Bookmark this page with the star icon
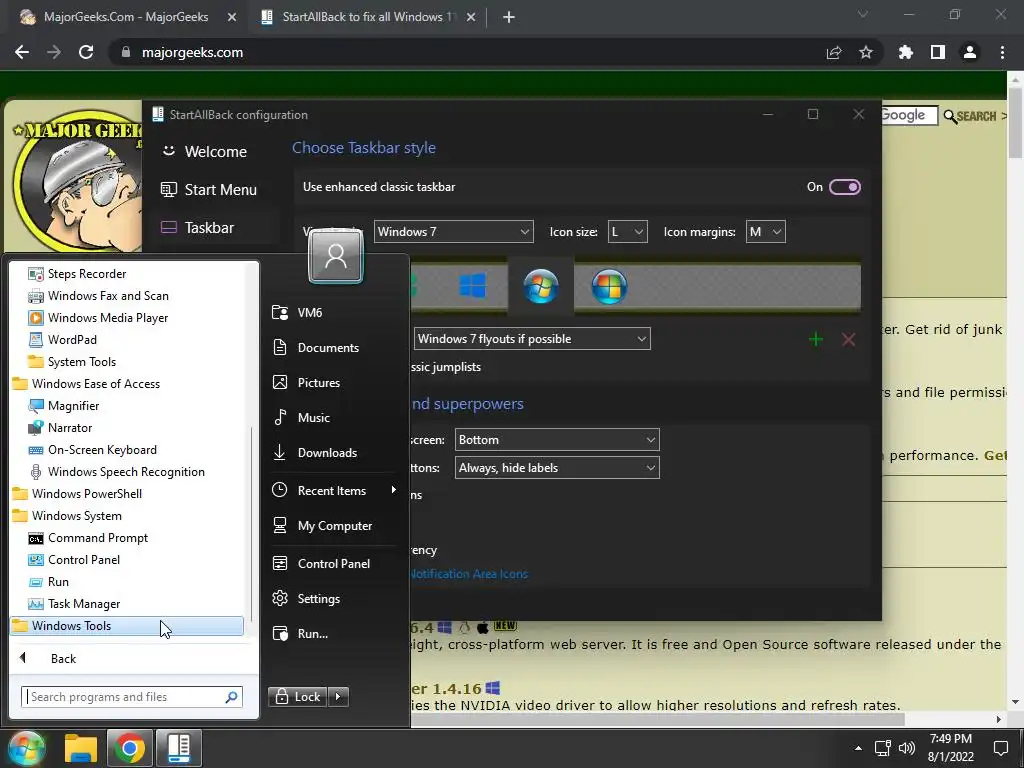Viewport: 1024px width, 768px height. (866, 52)
